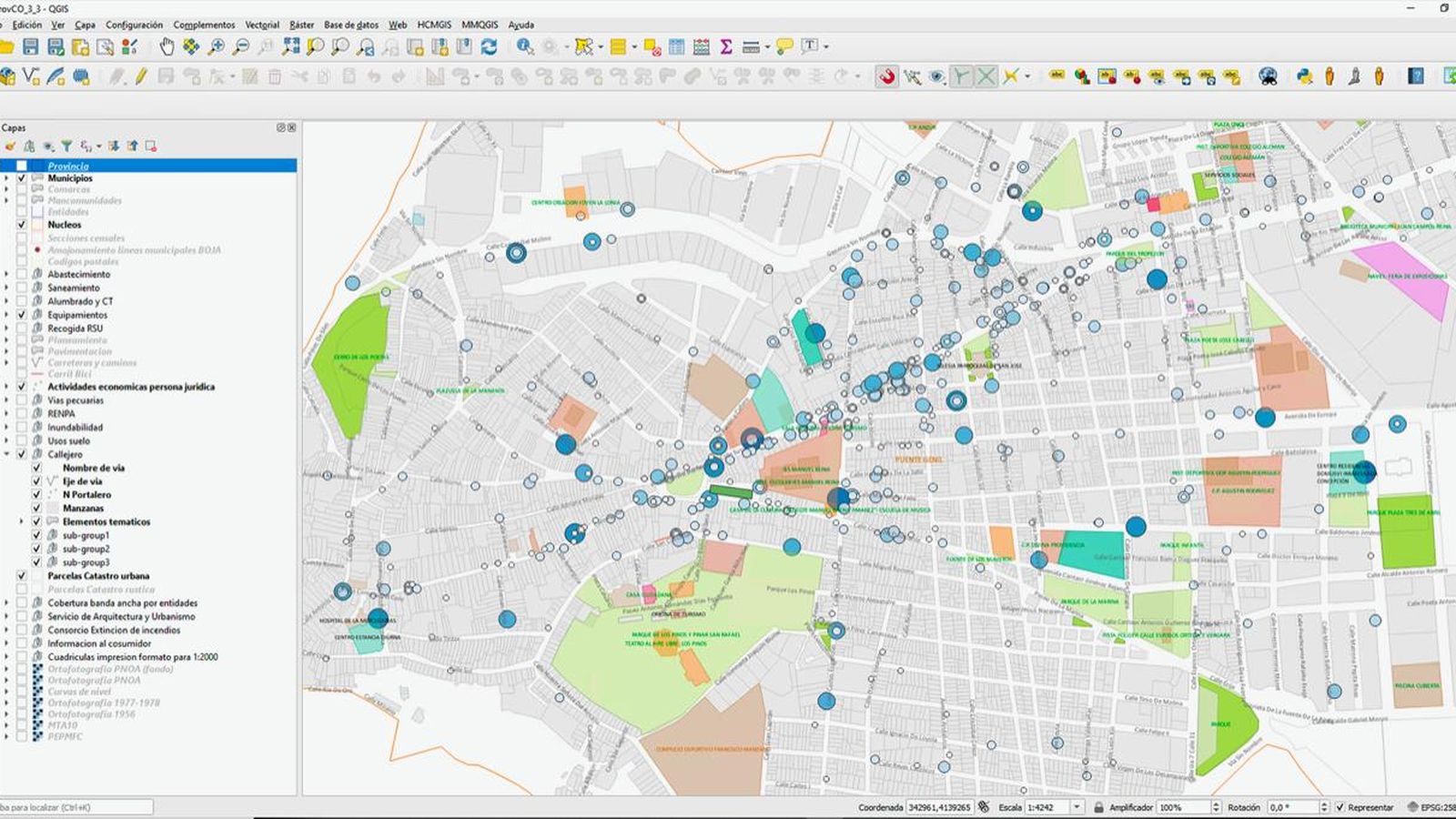Select the Parcelas Catastro urbana layer
Image resolution: width=1456 pixels, height=819 pixels.
98,576
